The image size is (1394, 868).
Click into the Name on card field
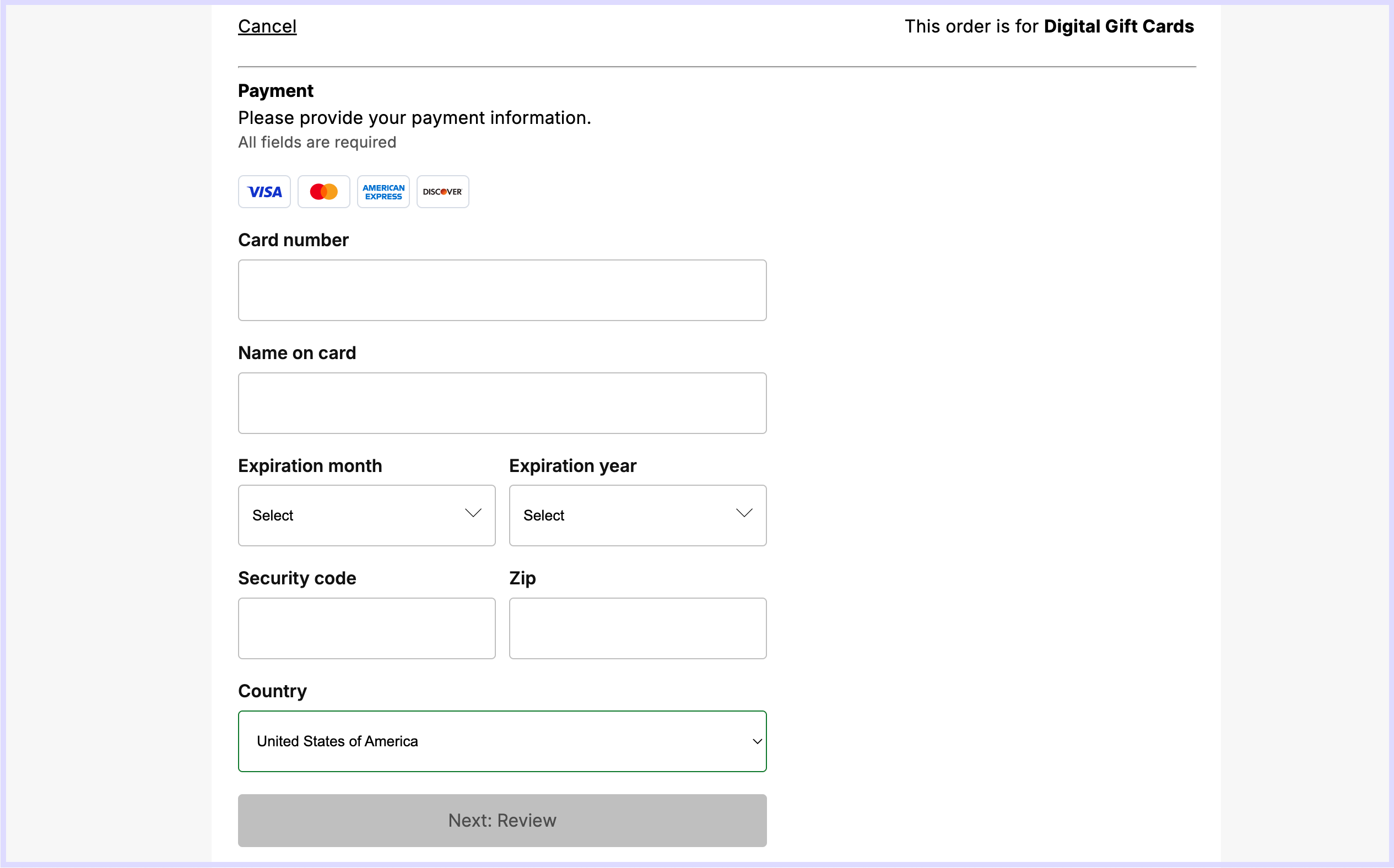[x=502, y=403]
